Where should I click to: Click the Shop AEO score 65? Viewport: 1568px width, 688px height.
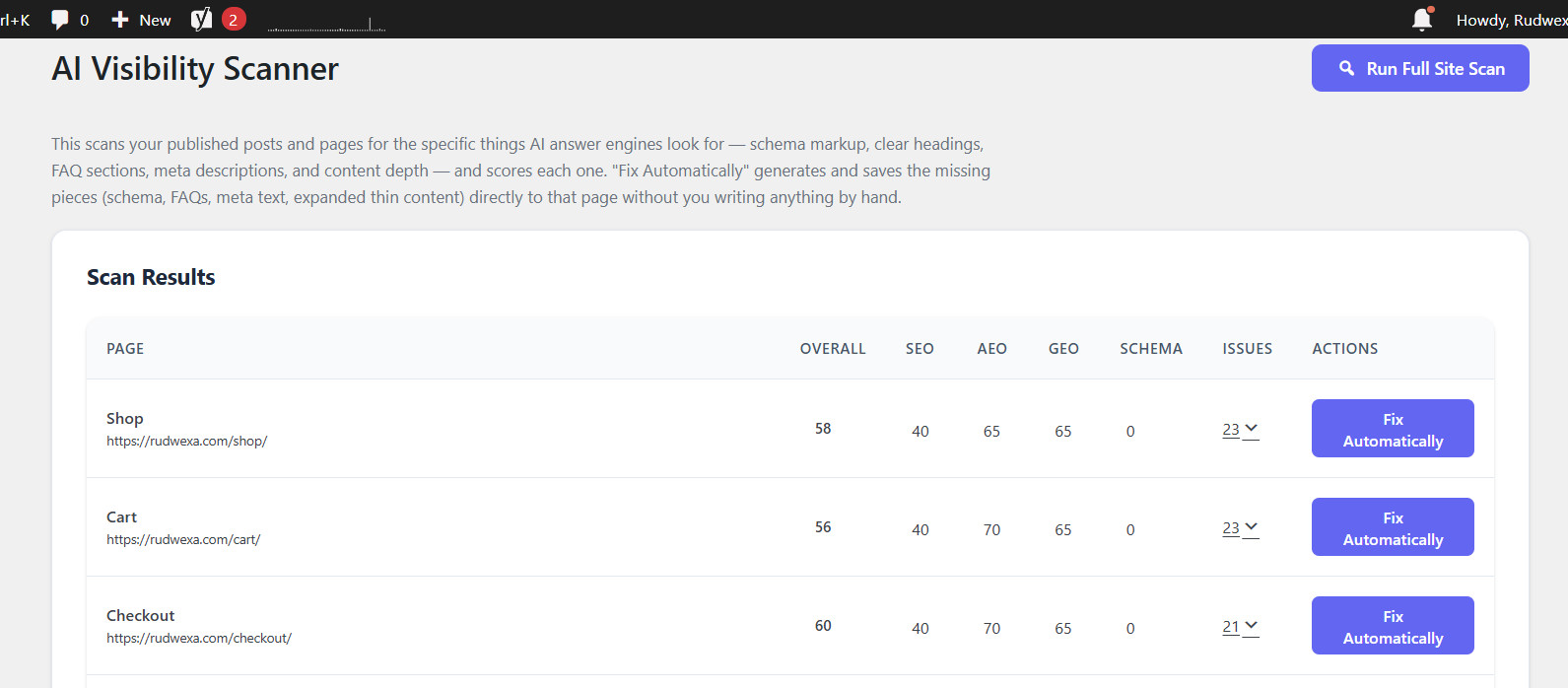click(991, 432)
